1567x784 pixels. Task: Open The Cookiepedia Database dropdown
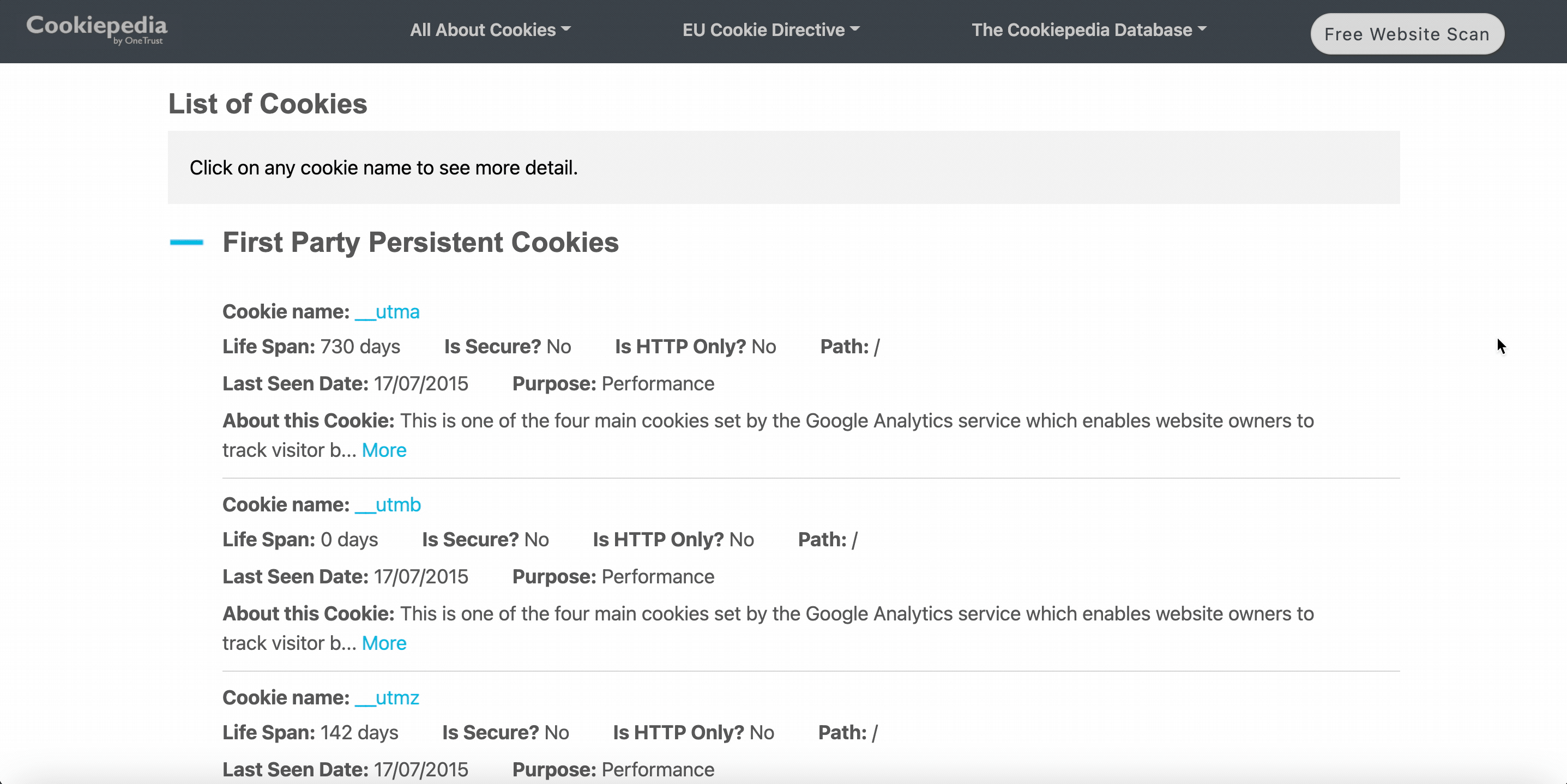1088,30
